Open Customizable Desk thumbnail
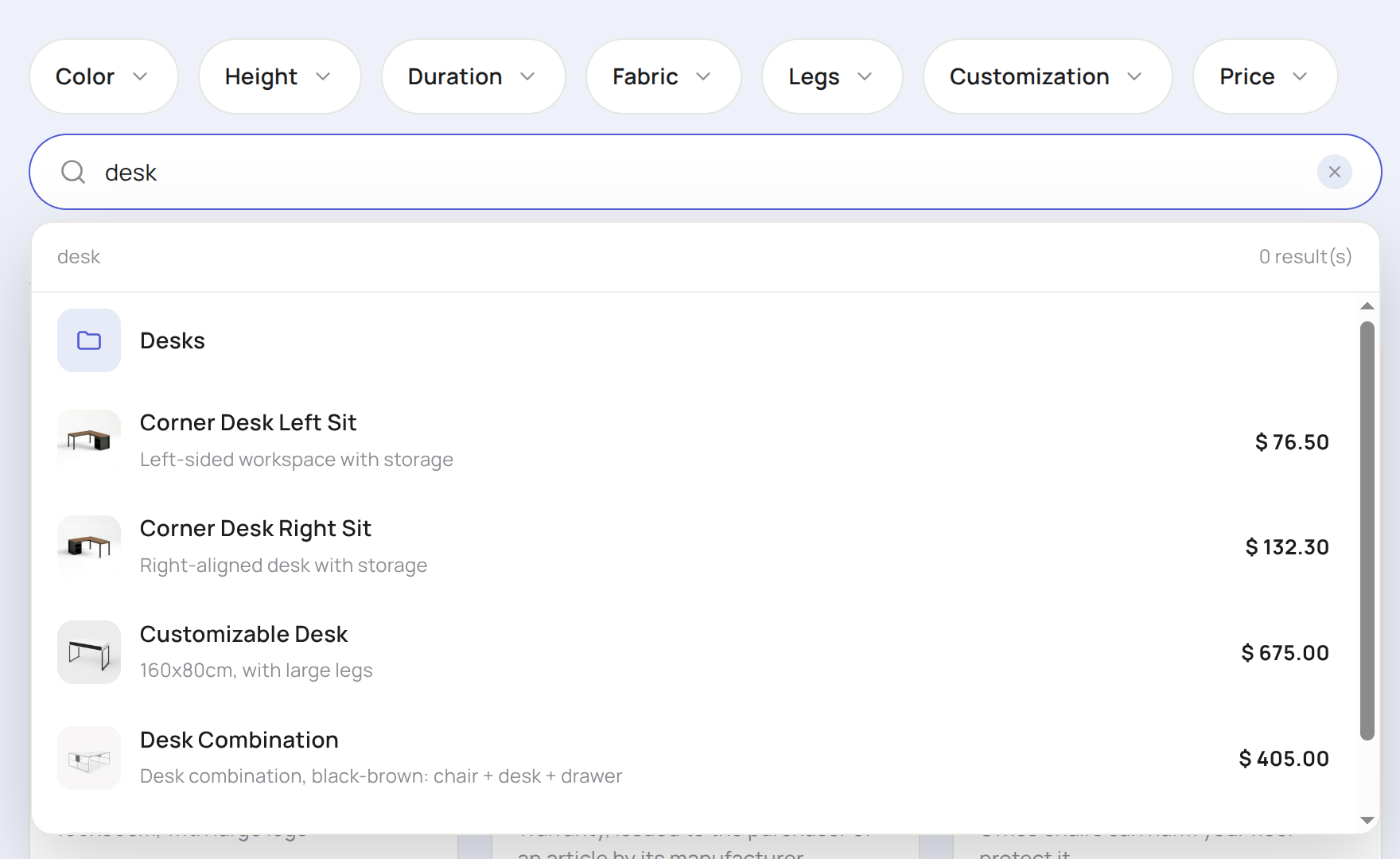 [x=89, y=652]
